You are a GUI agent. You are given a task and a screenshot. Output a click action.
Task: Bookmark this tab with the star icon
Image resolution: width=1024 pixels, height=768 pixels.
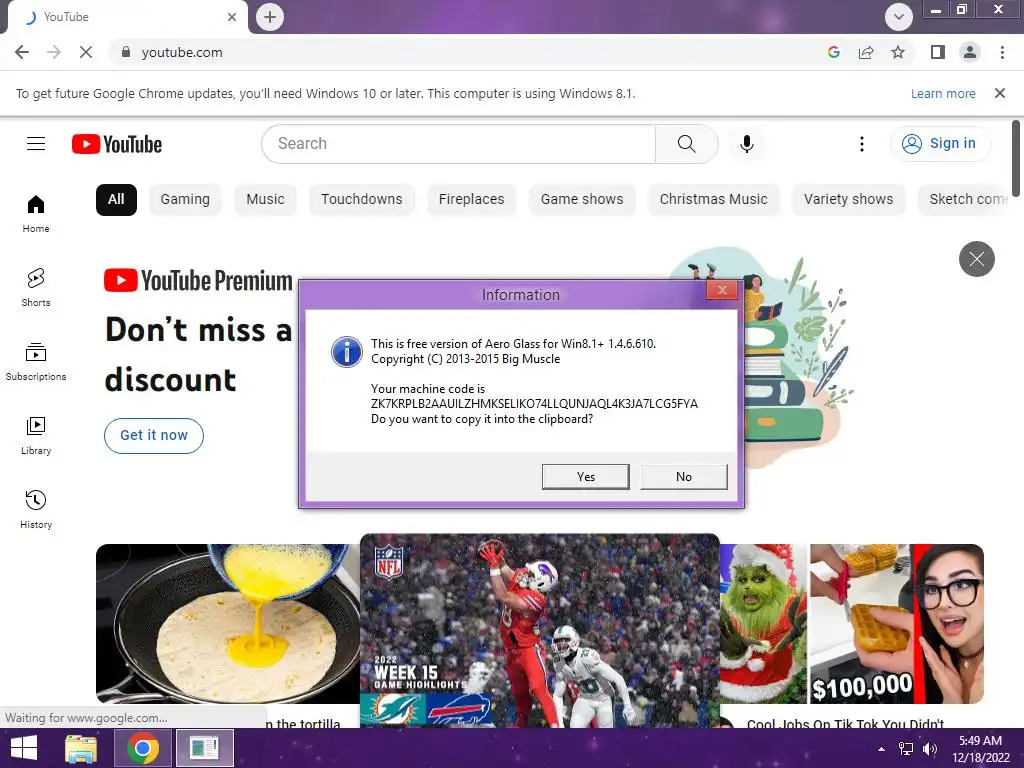[898, 52]
